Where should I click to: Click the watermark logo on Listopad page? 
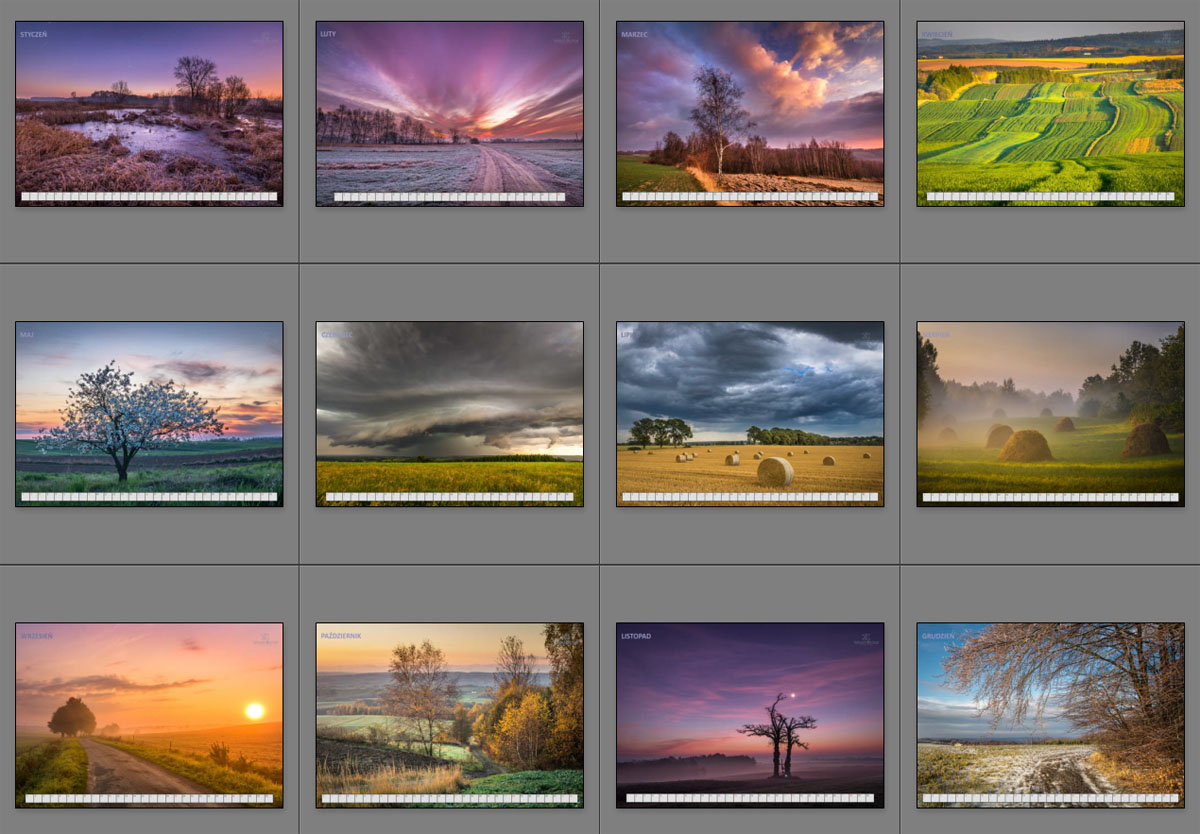865,639
